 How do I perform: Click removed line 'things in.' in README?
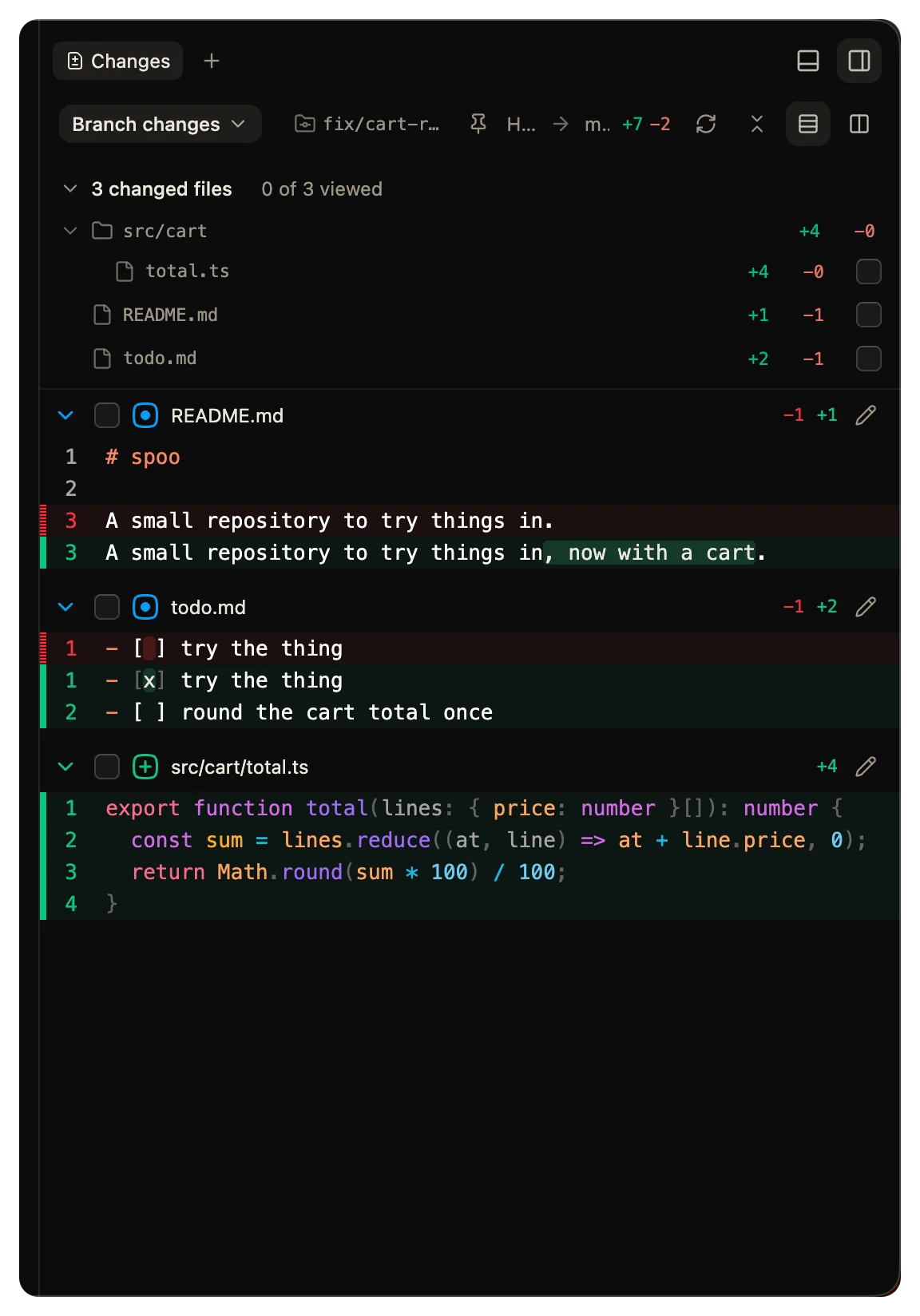470,521
